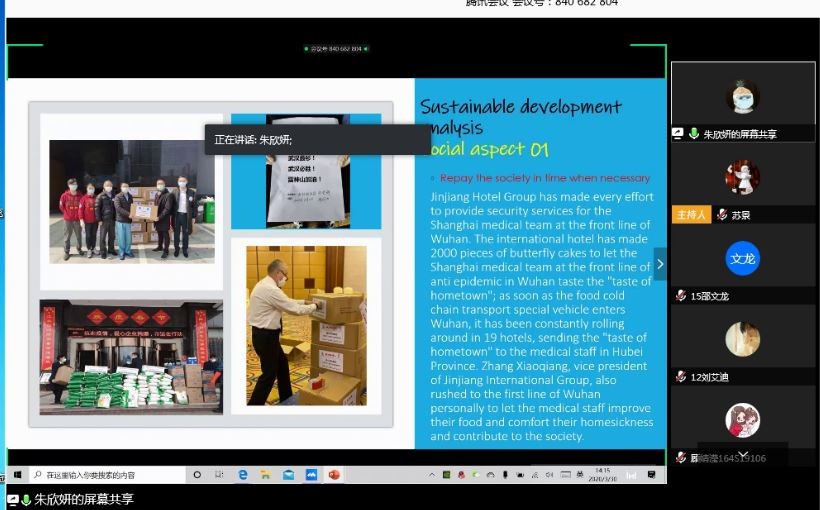Click muted mic icon beside 12刘艾迪

pyautogui.click(x=680, y=377)
